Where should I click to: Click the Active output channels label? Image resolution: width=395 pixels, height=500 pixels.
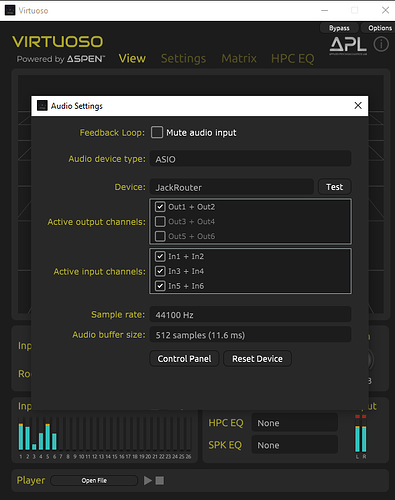click(x=96, y=222)
